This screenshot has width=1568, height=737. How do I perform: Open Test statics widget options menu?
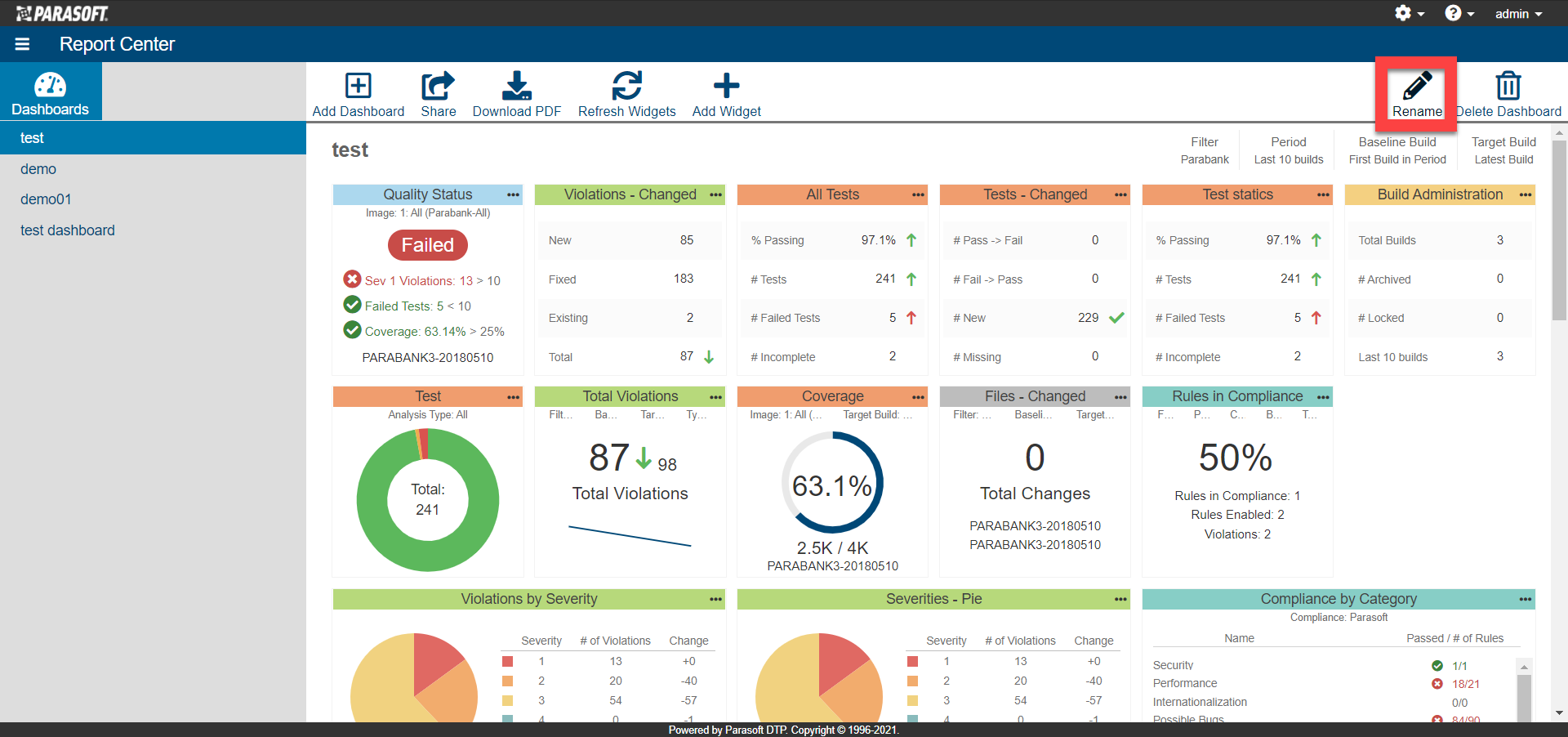coord(1323,194)
